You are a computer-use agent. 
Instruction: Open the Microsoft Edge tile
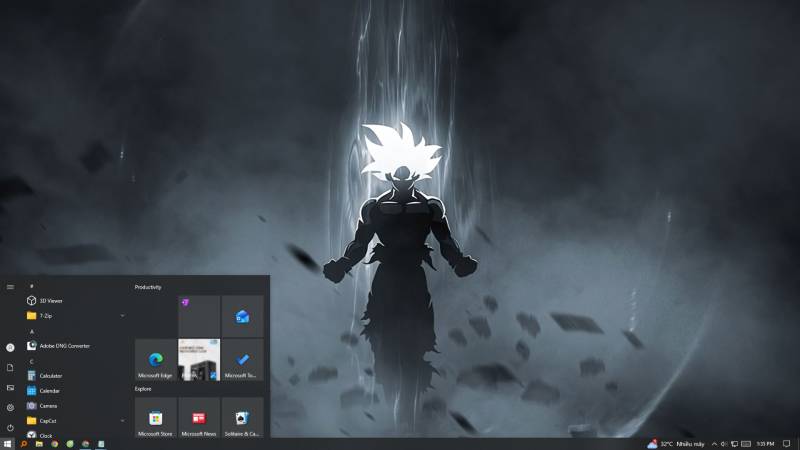156,360
